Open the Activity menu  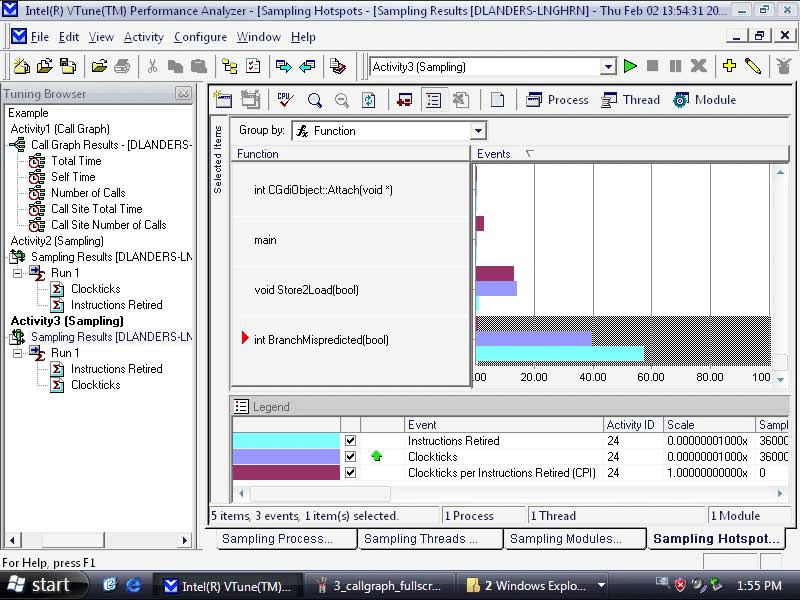click(144, 37)
